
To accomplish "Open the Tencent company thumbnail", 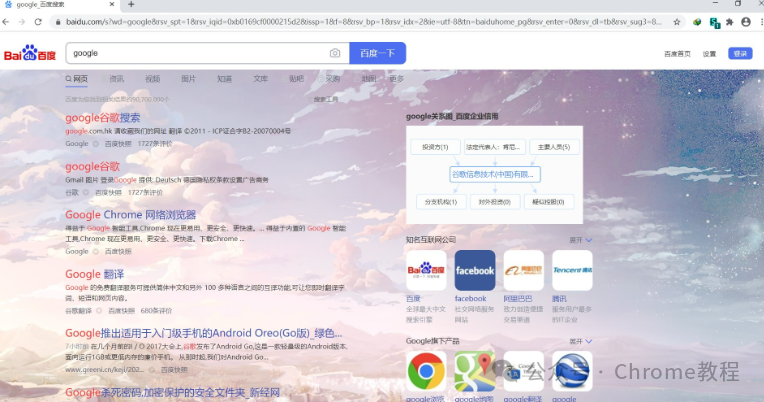I will tap(572, 270).
